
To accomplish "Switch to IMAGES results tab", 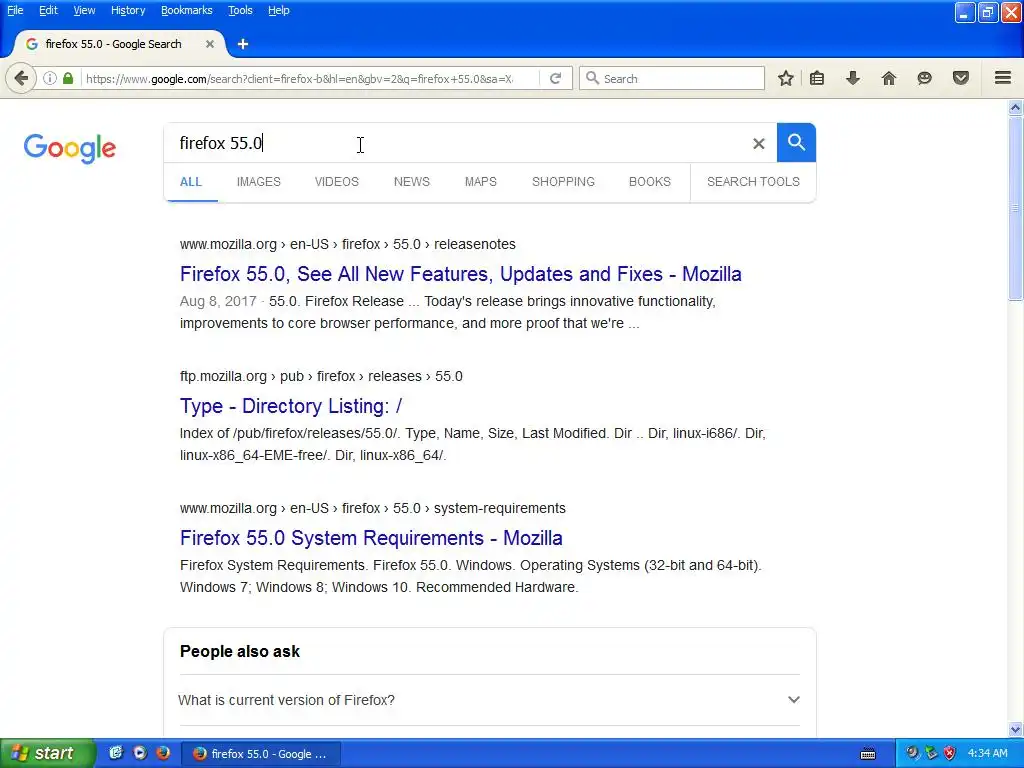I will [x=259, y=182].
